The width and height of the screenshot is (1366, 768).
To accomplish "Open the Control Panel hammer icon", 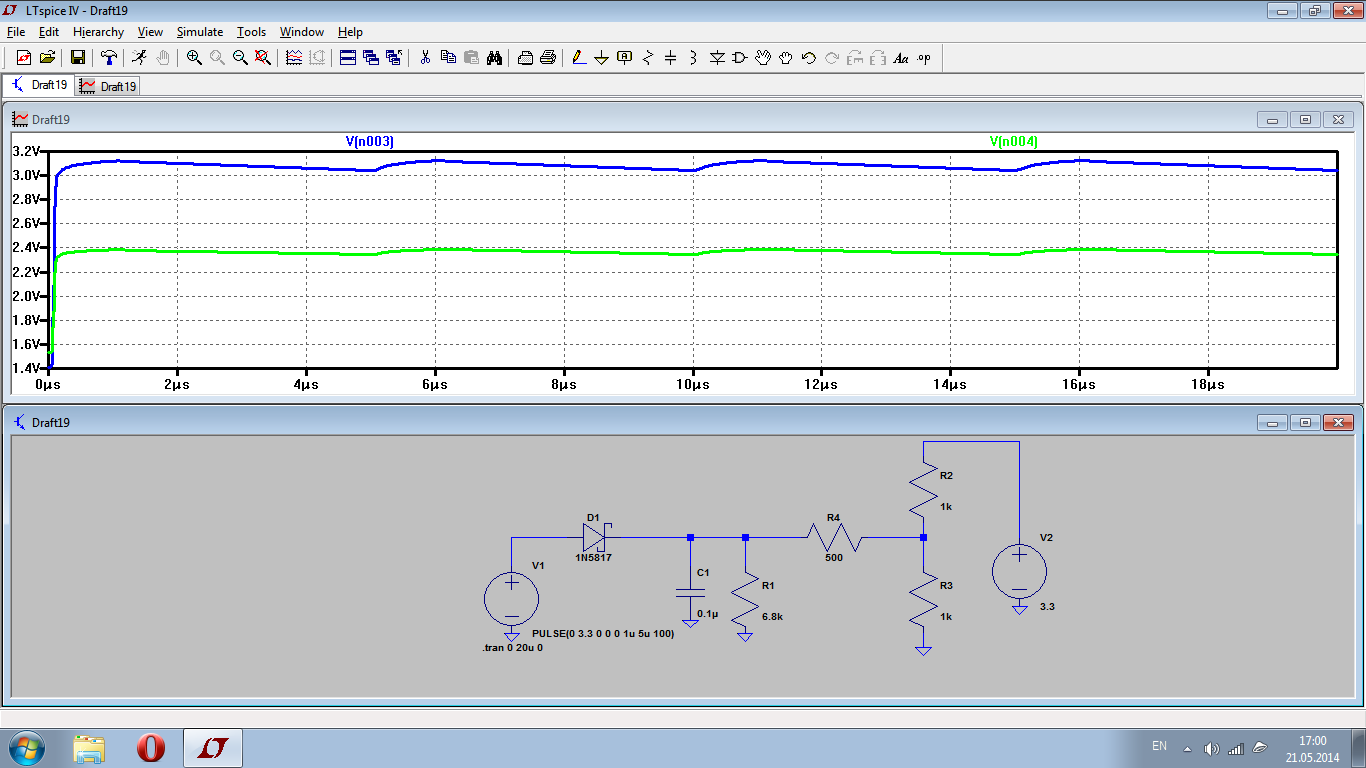I will pos(108,58).
